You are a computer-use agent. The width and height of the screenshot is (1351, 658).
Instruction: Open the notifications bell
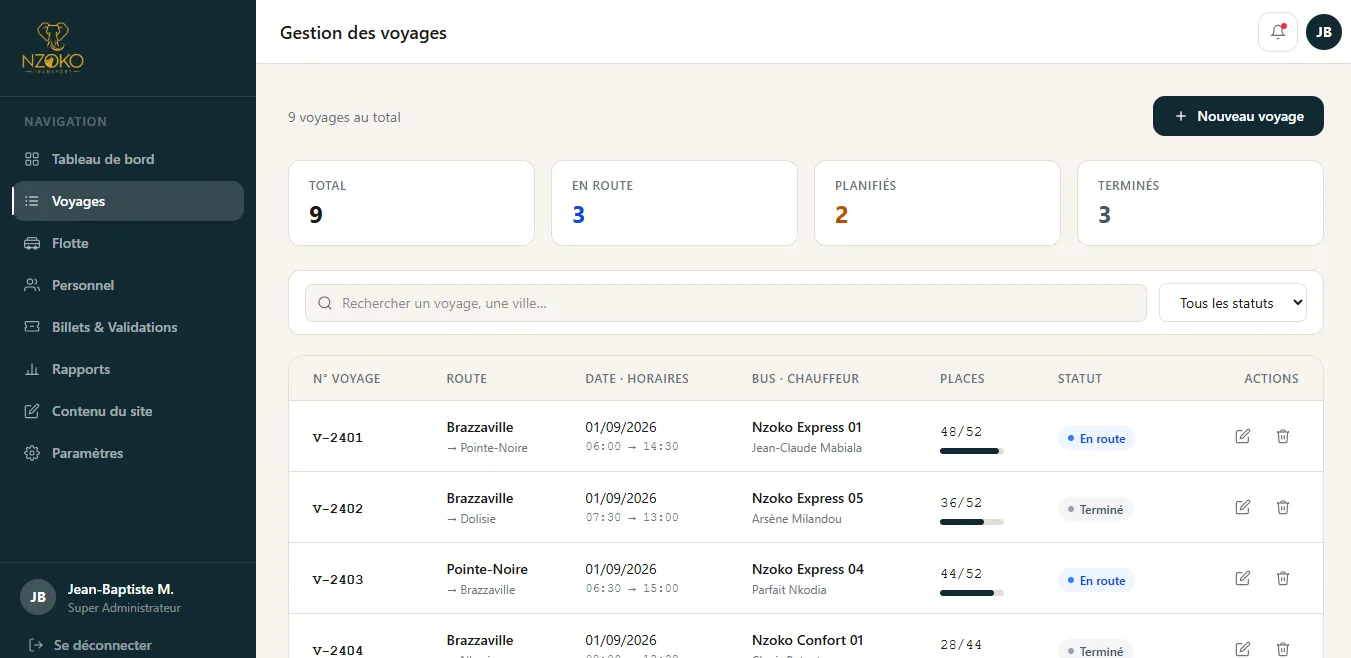tap(1278, 32)
